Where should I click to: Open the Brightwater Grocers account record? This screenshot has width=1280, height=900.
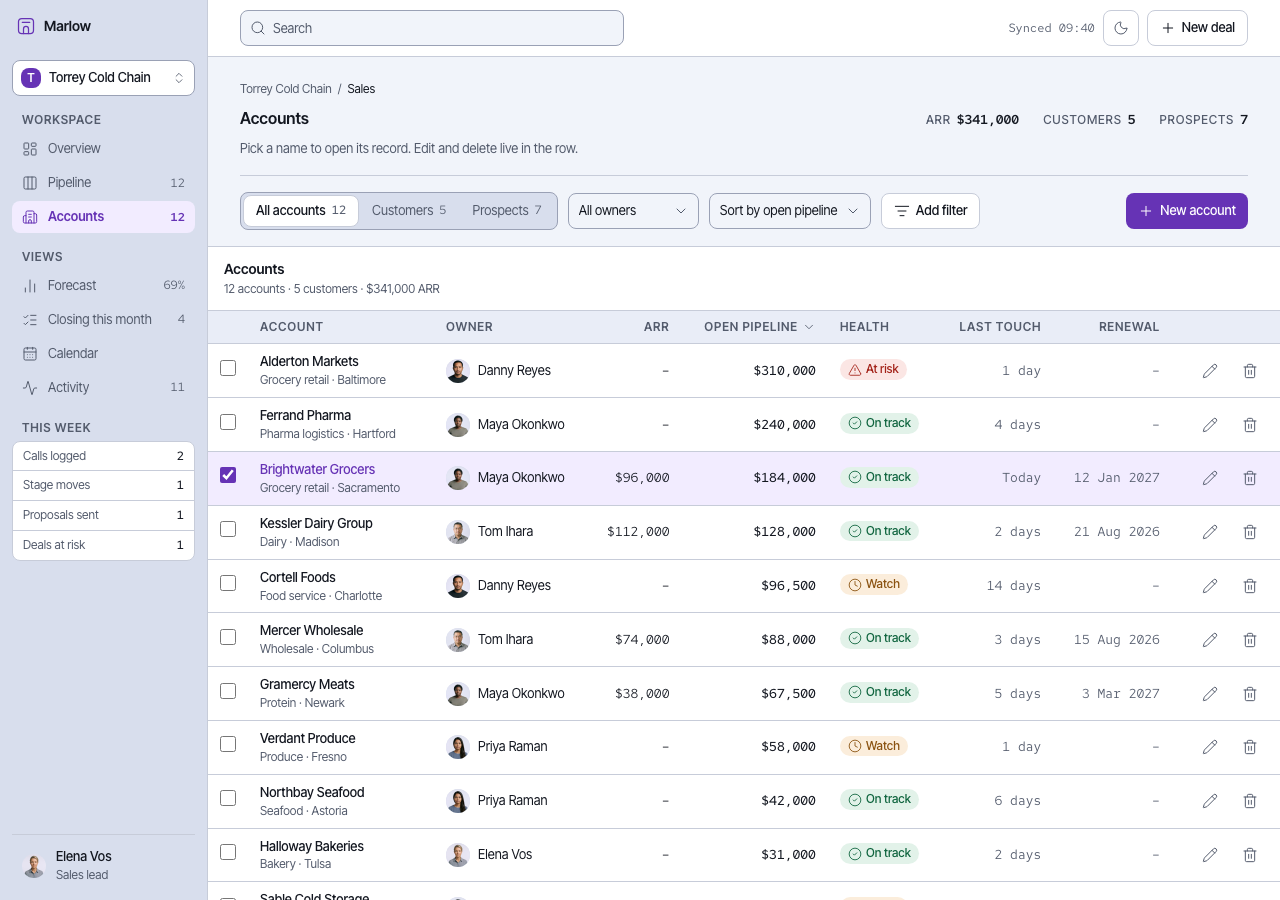click(x=317, y=469)
